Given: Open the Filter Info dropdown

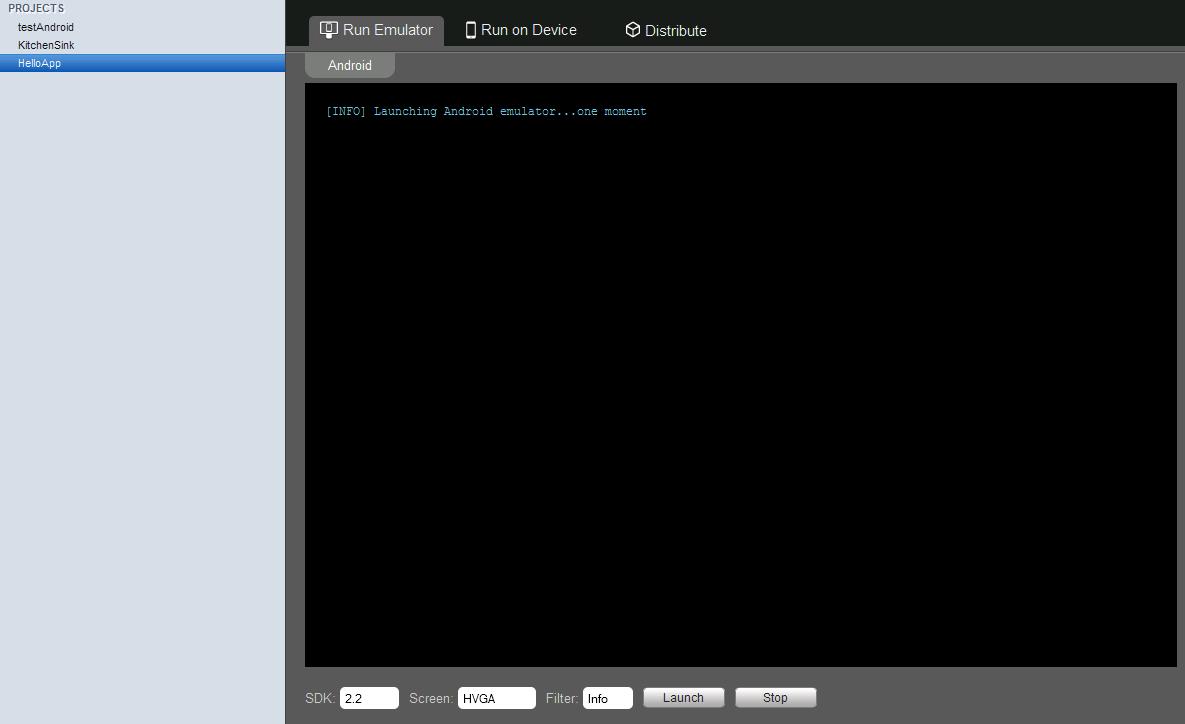Looking at the screenshot, I should (608, 698).
